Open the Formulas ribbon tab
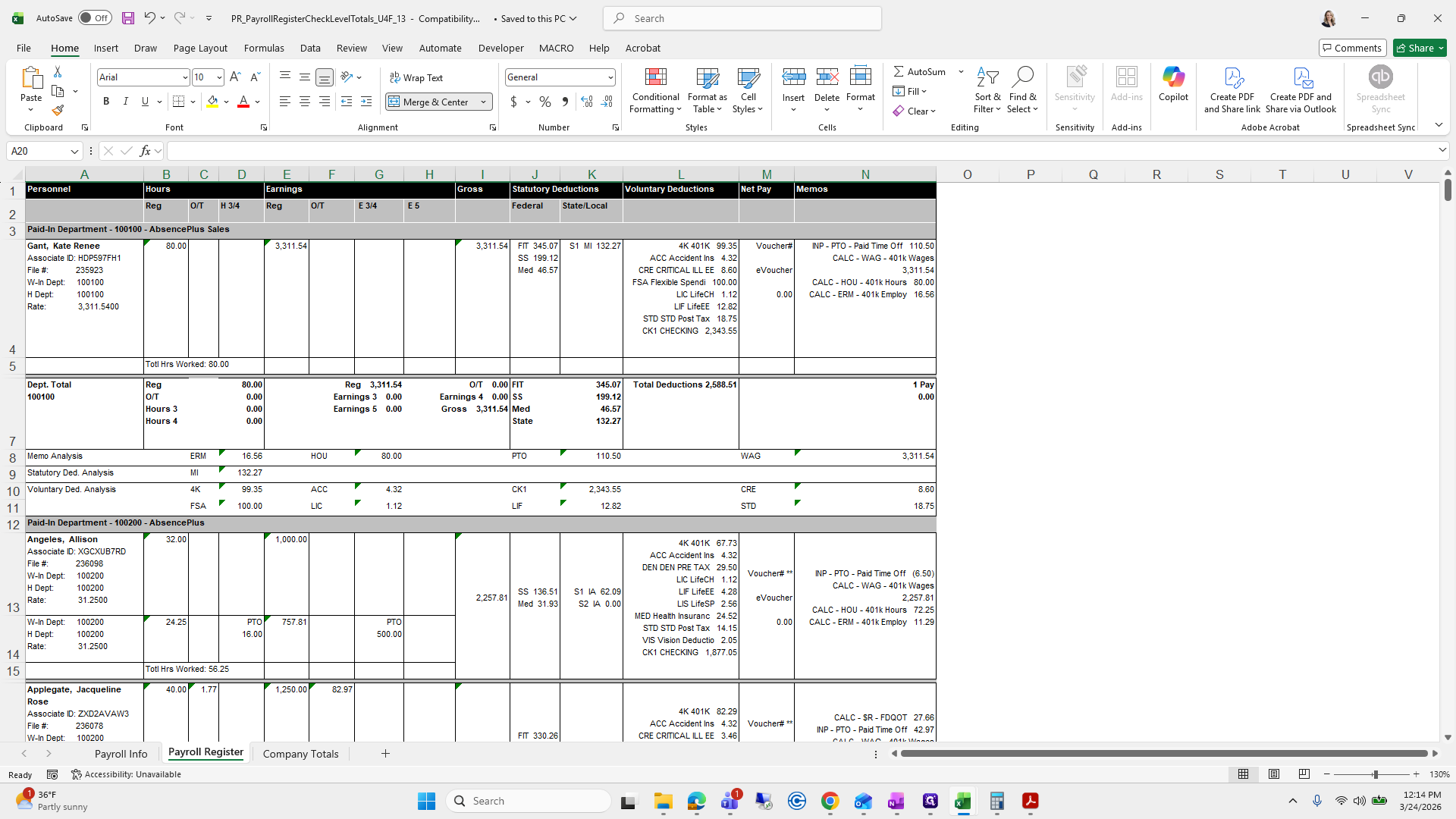The width and height of the screenshot is (1456, 819). tap(263, 48)
